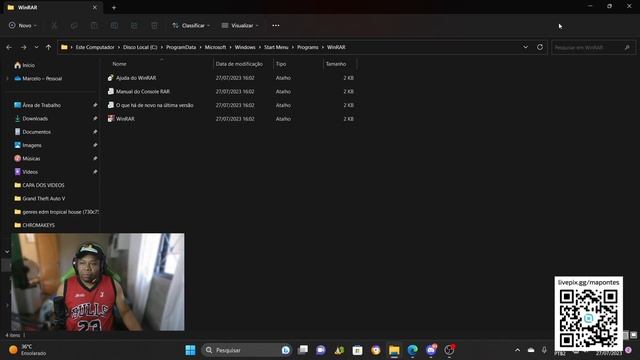Viewport: 640px width, 360px height.
Task: Click Programs breadcrumb segment
Action: (x=307, y=47)
